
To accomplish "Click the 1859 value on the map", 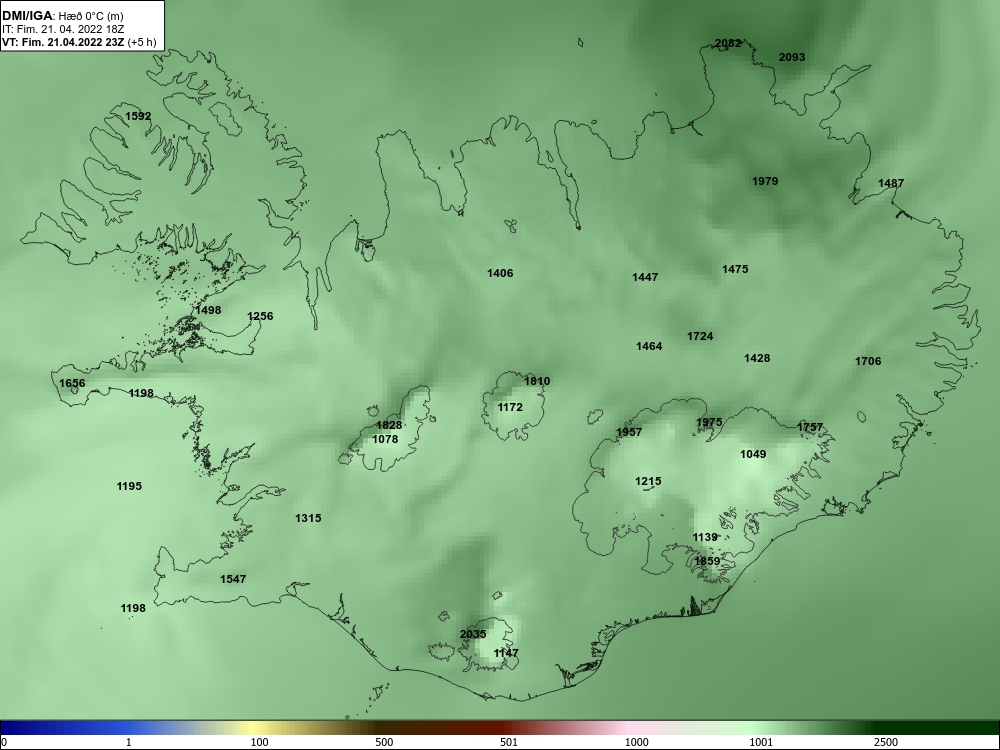I will [x=707, y=561].
